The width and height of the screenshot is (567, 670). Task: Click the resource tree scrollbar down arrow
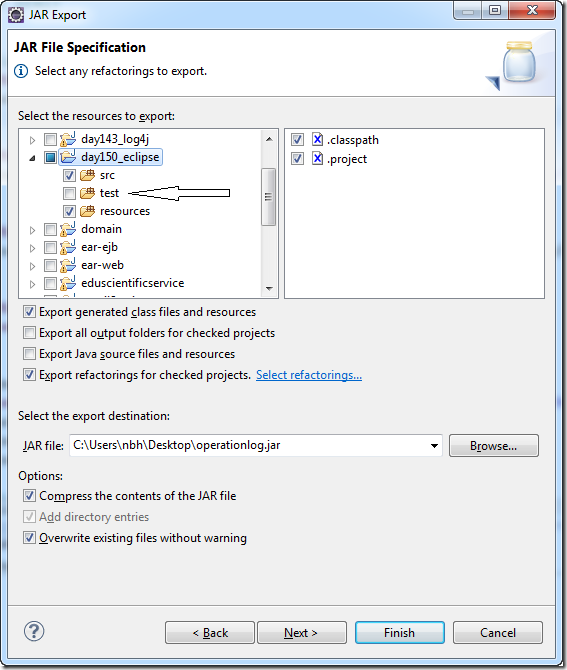tap(269, 288)
